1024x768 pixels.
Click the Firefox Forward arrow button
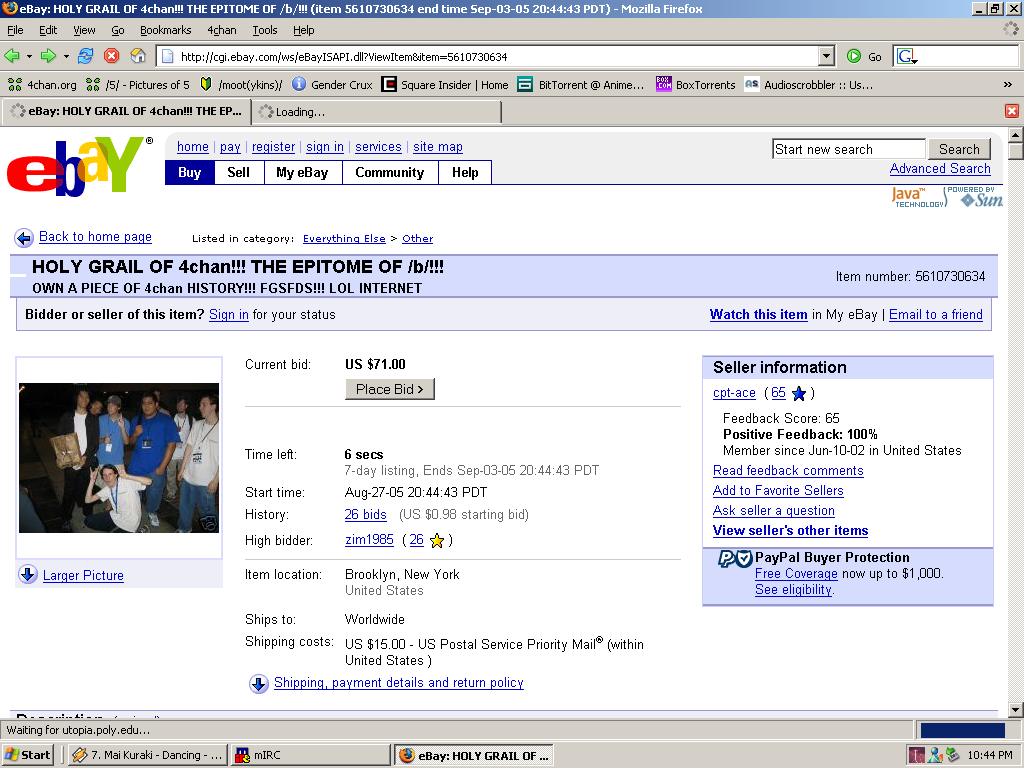click(48, 56)
